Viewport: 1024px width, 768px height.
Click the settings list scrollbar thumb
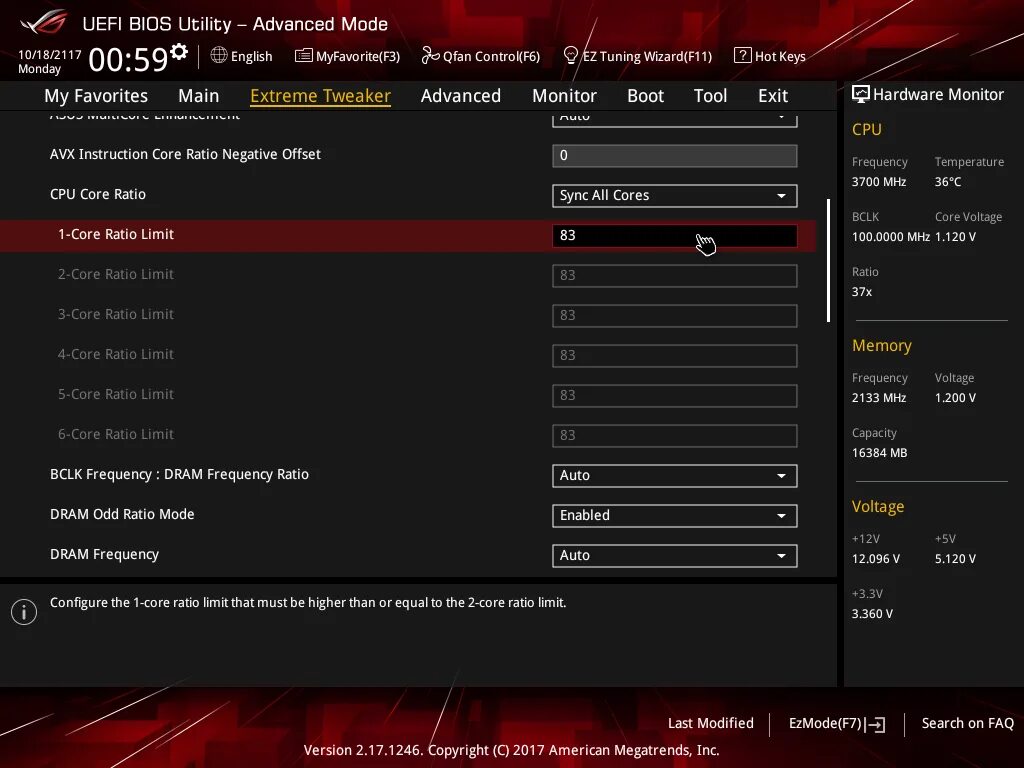[x=828, y=261]
